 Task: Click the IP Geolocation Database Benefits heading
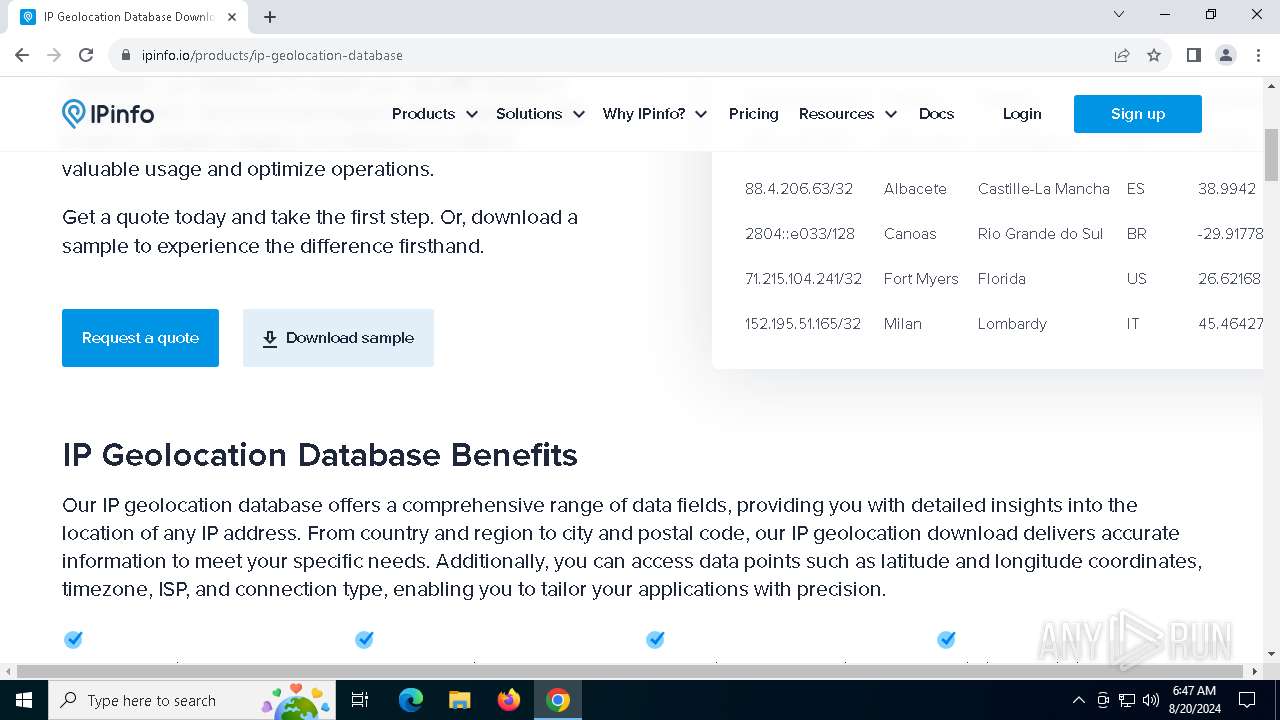tap(320, 455)
